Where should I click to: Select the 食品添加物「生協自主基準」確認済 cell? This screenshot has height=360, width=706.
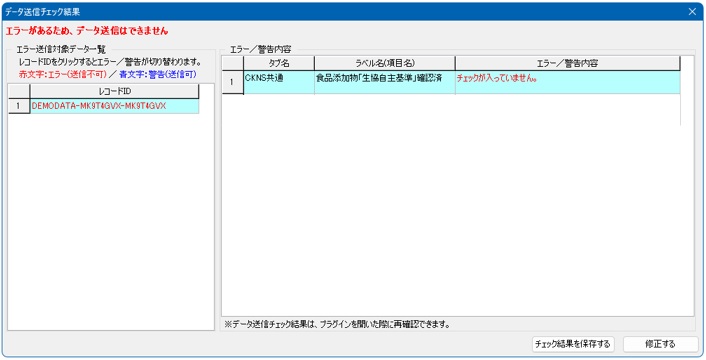coord(385,82)
